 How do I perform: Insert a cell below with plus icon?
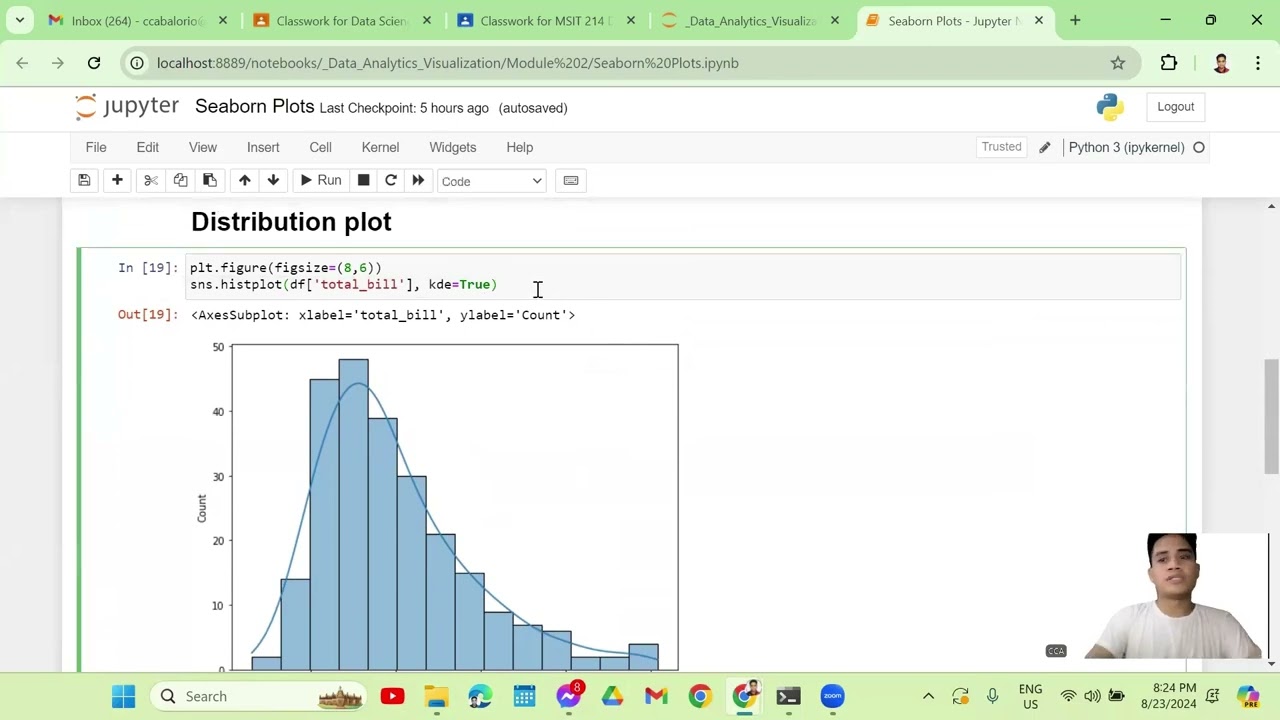click(x=117, y=181)
